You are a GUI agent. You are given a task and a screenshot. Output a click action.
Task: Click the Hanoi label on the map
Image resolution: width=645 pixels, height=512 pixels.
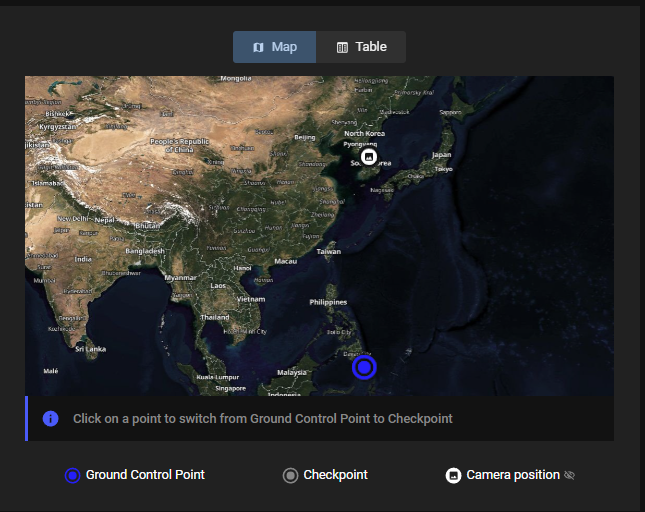(x=242, y=268)
